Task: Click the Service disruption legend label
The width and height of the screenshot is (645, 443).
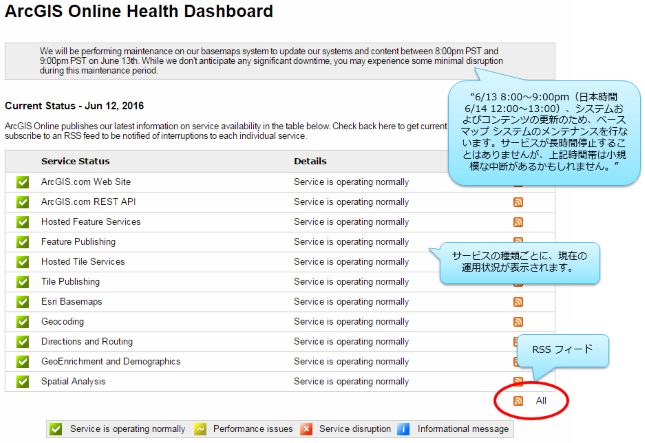Action: click(x=355, y=429)
